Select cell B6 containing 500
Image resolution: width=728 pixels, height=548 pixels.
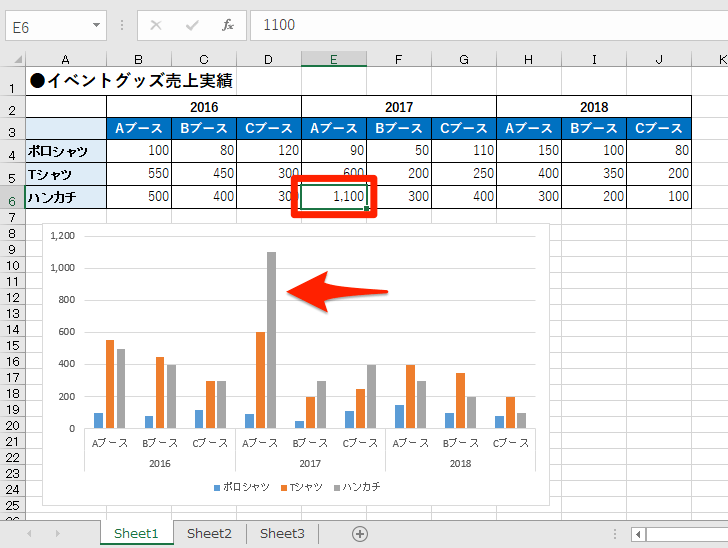[139, 197]
